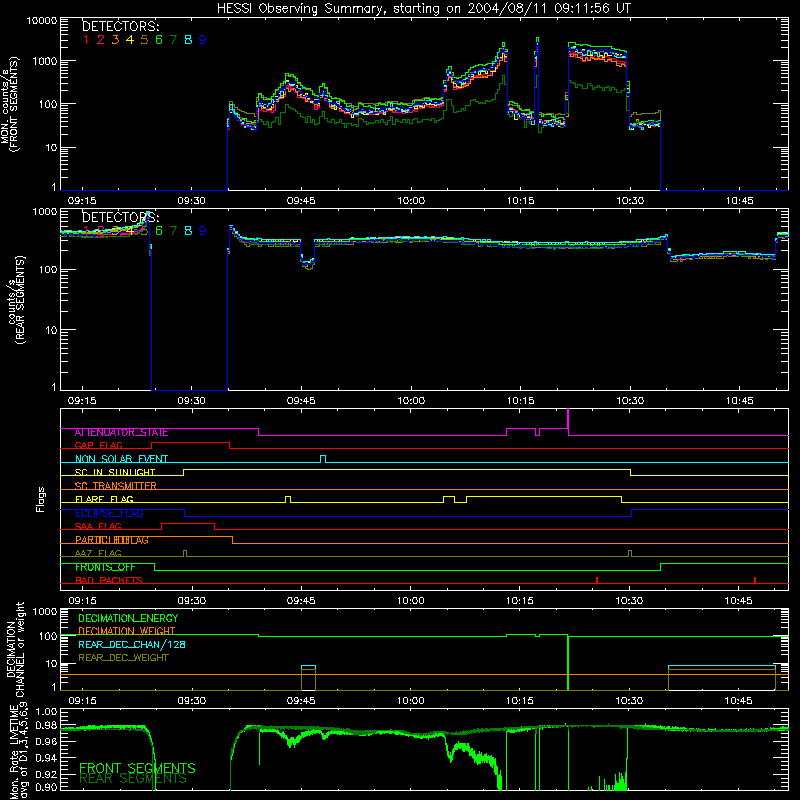The width and height of the screenshot is (800, 800).
Task: Click the Flags y-axis title
Action: click(x=41, y=499)
